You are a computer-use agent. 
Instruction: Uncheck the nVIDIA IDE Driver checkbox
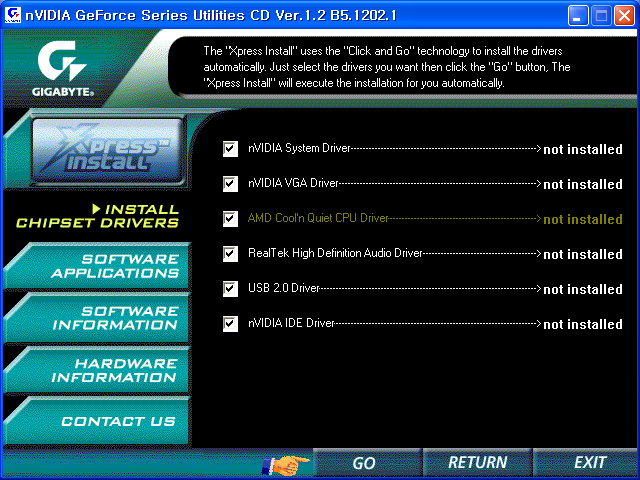point(230,324)
